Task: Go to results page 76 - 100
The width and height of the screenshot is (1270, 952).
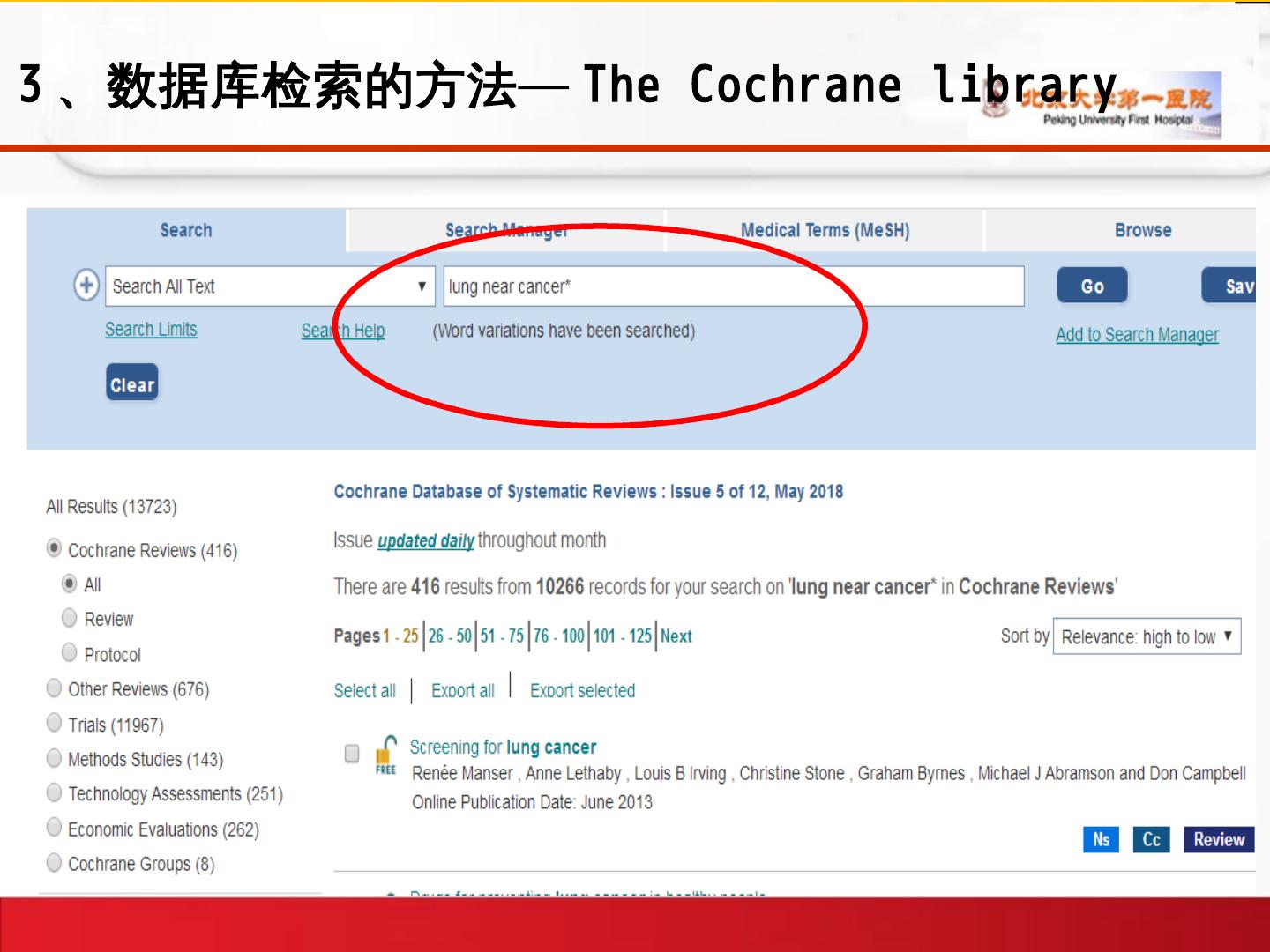Action: tap(559, 636)
